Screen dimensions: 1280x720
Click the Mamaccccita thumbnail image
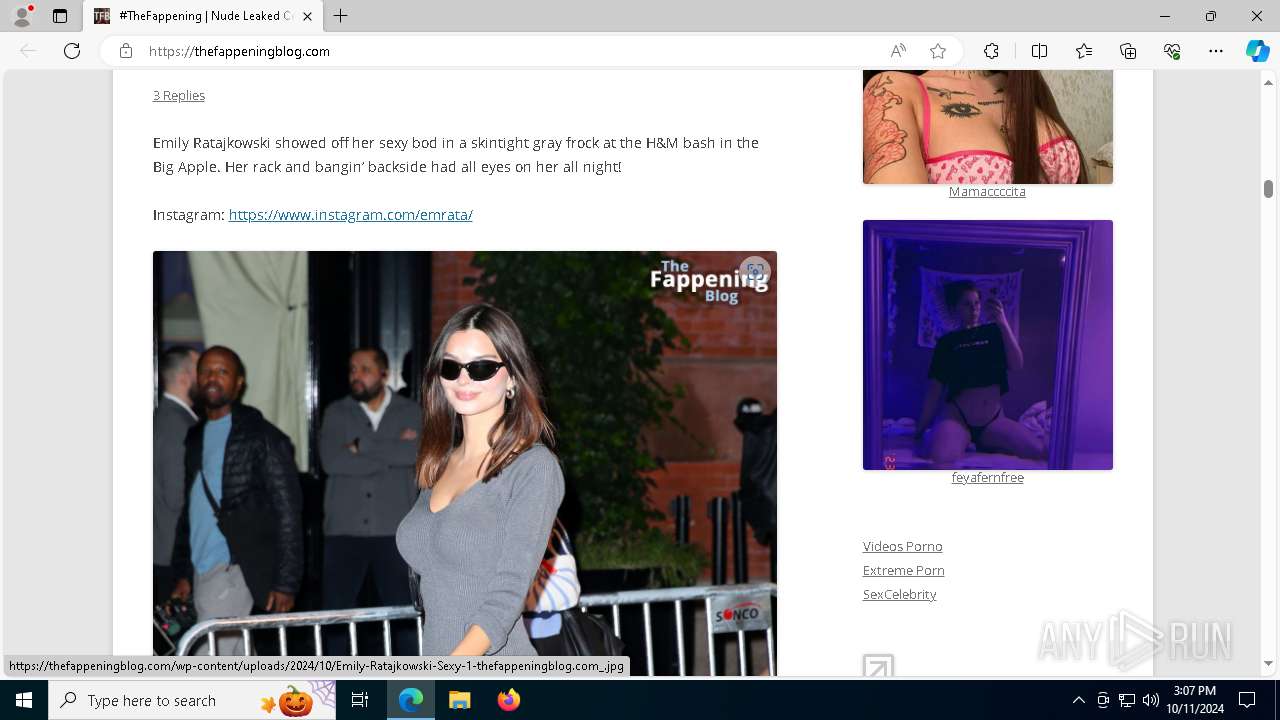pos(988,127)
